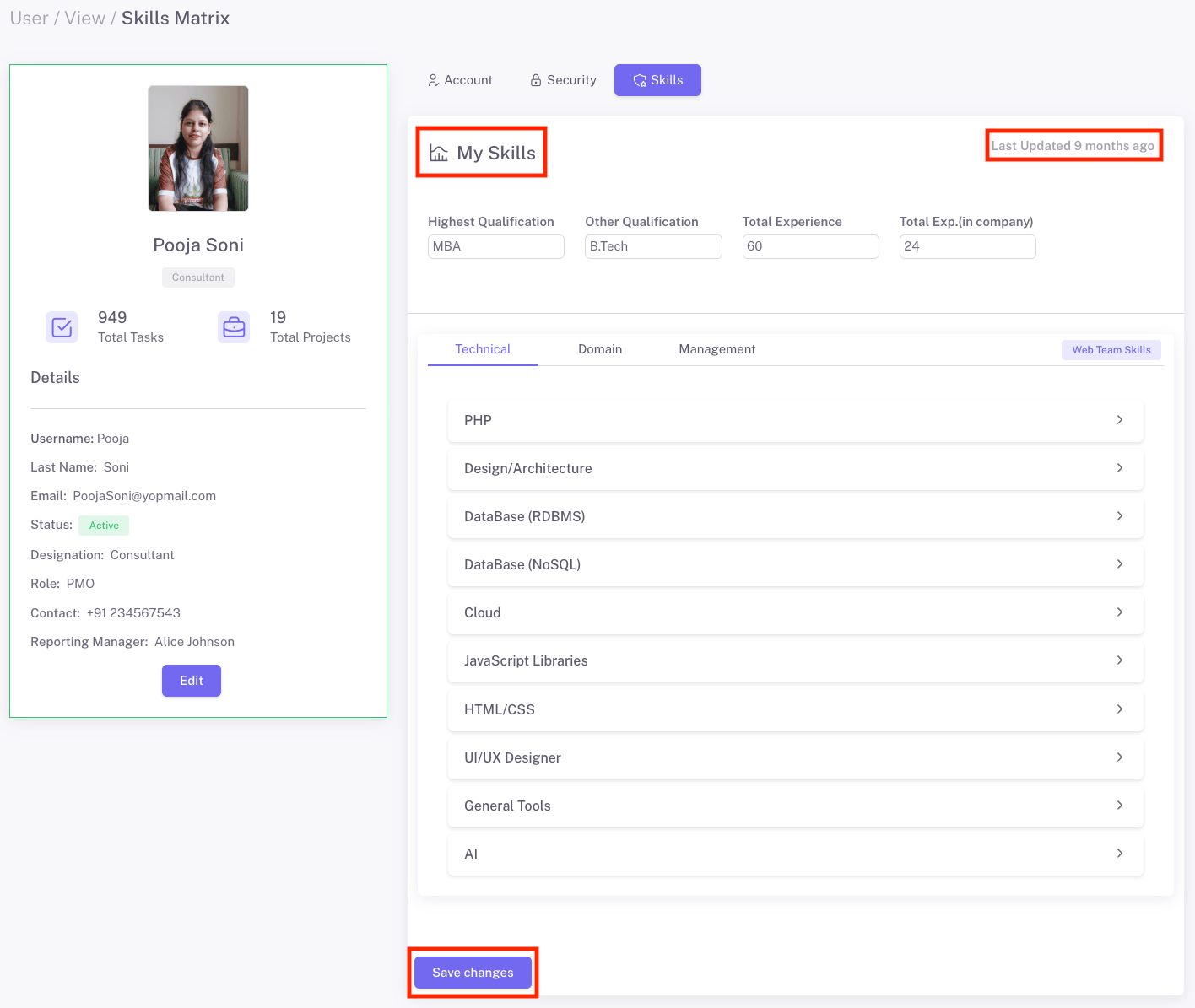
Task: Open the Domain skills tab
Action: [x=599, y=349]
